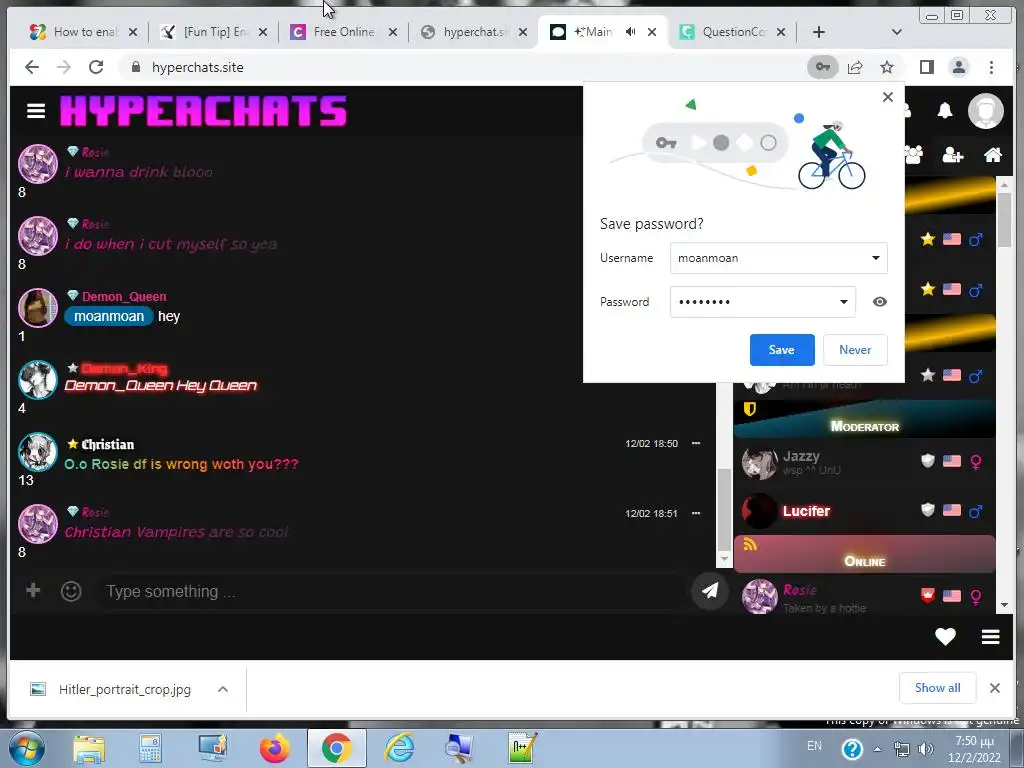Viewport: 1024px width, 768px height.
Task: Open the calculator from the taskbar
Action: coord(150,748)
